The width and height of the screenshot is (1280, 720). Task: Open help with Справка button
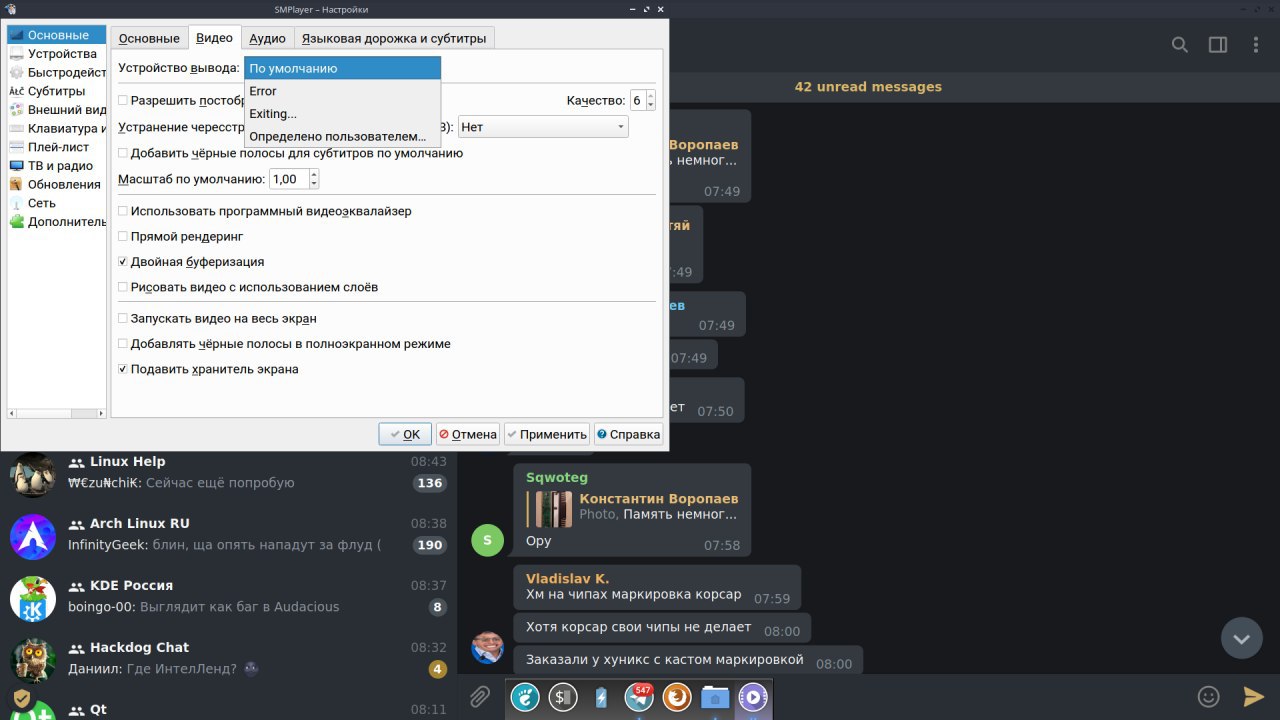tap(628, 434)
